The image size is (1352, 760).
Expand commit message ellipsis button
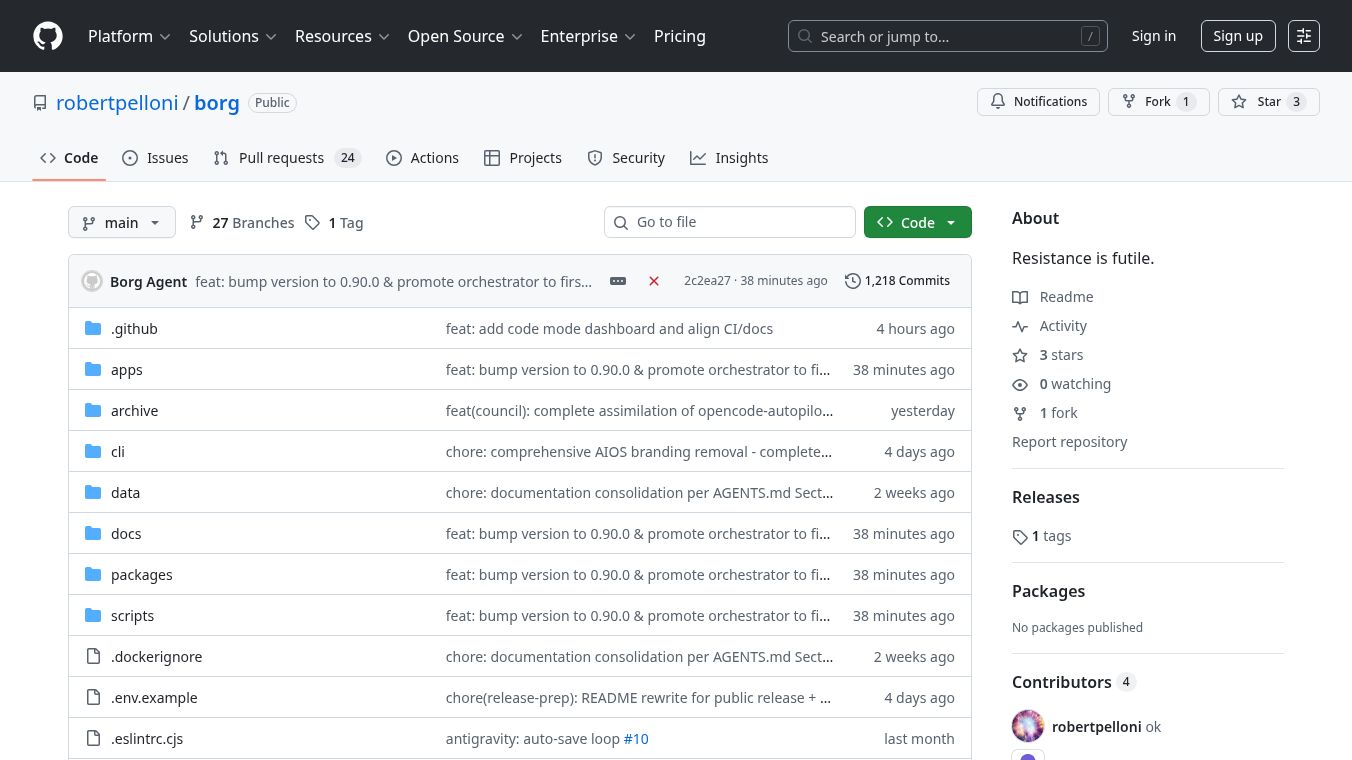(618, 281)
